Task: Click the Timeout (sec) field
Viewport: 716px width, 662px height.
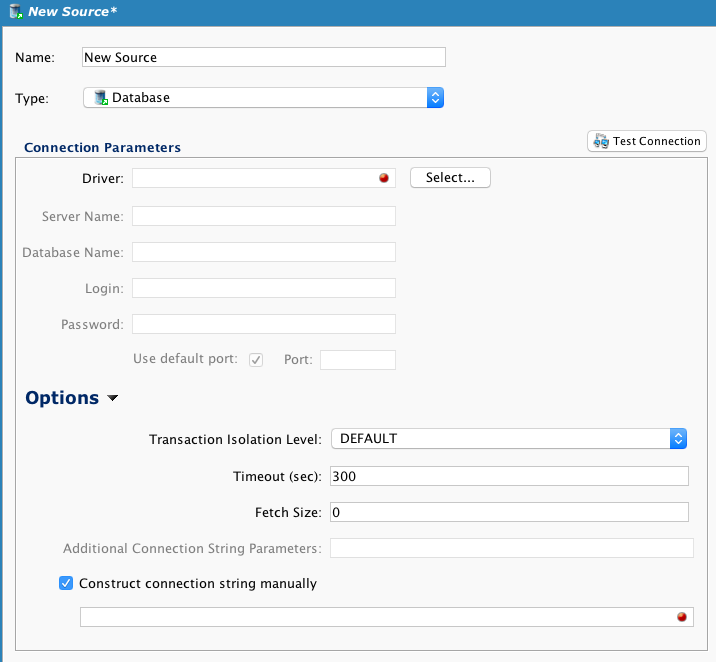Action: tap(509, 476)
